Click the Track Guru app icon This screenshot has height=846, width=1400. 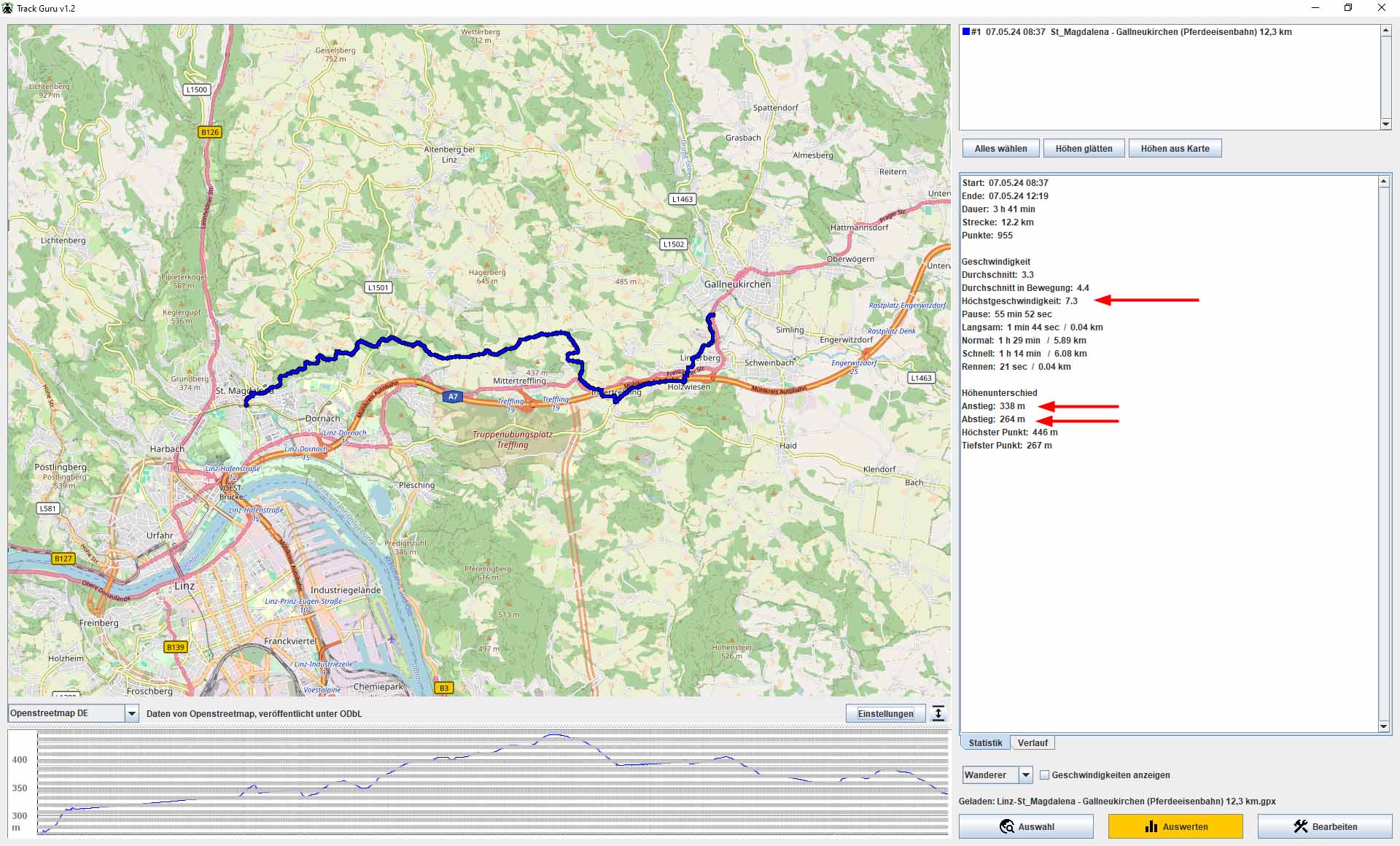[7, 8]
